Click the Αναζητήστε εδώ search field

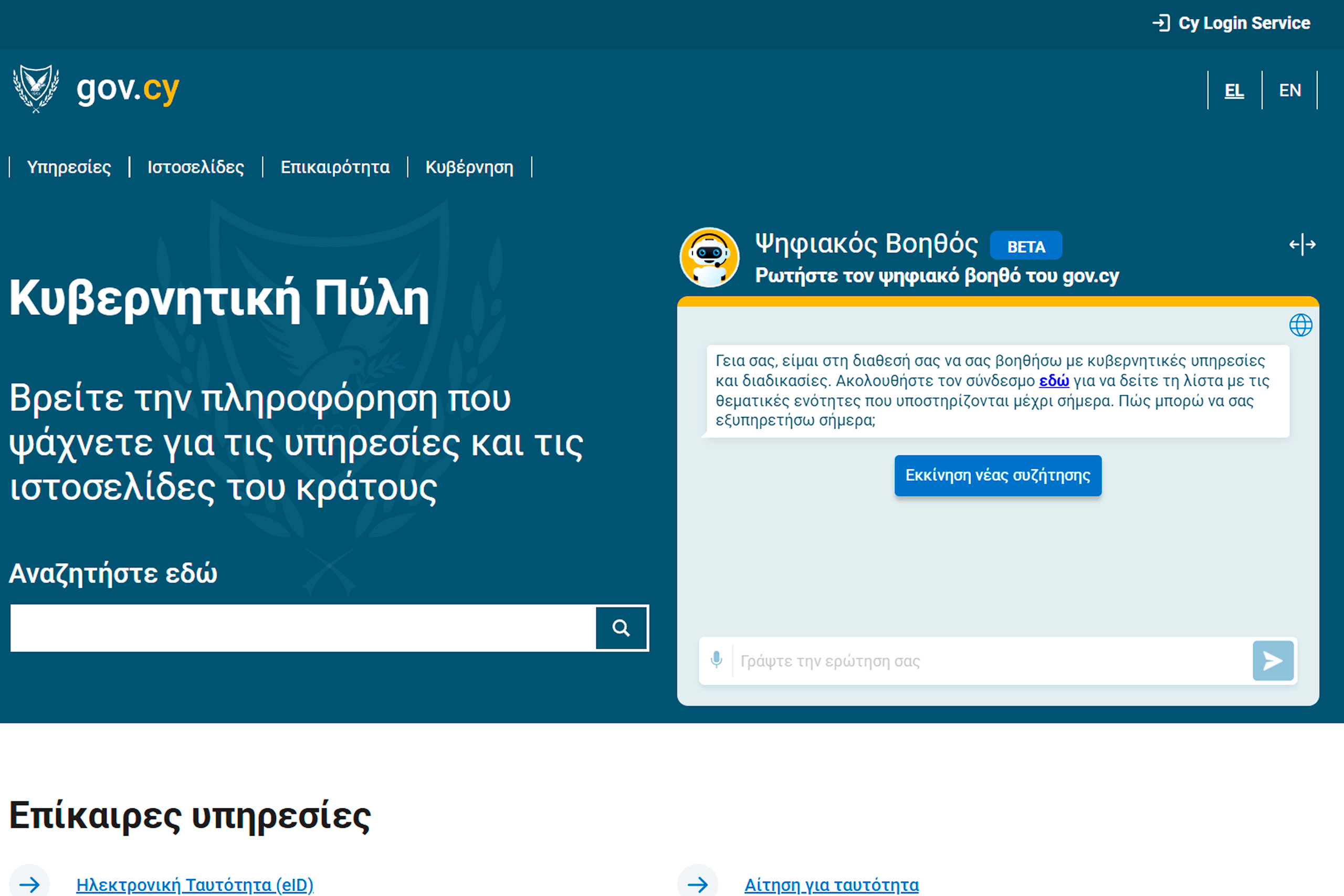[303, 628]
